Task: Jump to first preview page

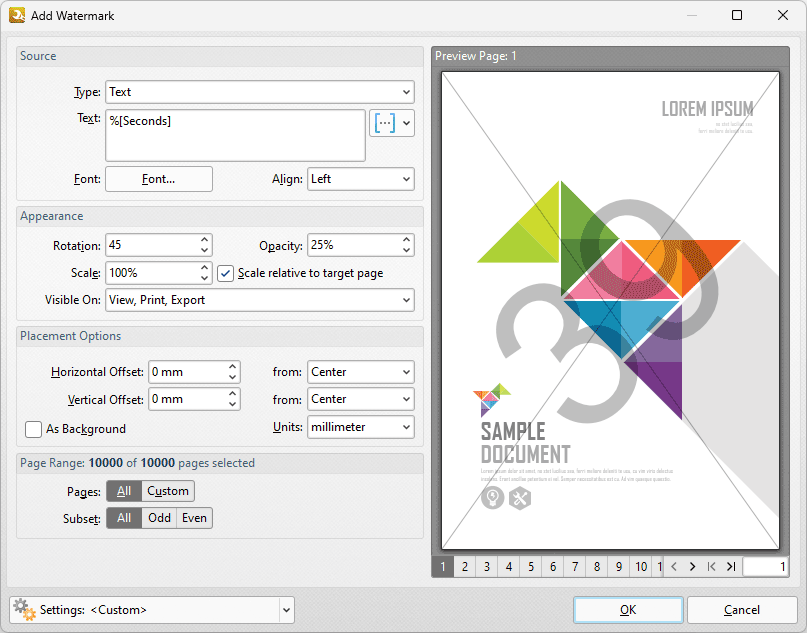Action: (x=712, y=567)
